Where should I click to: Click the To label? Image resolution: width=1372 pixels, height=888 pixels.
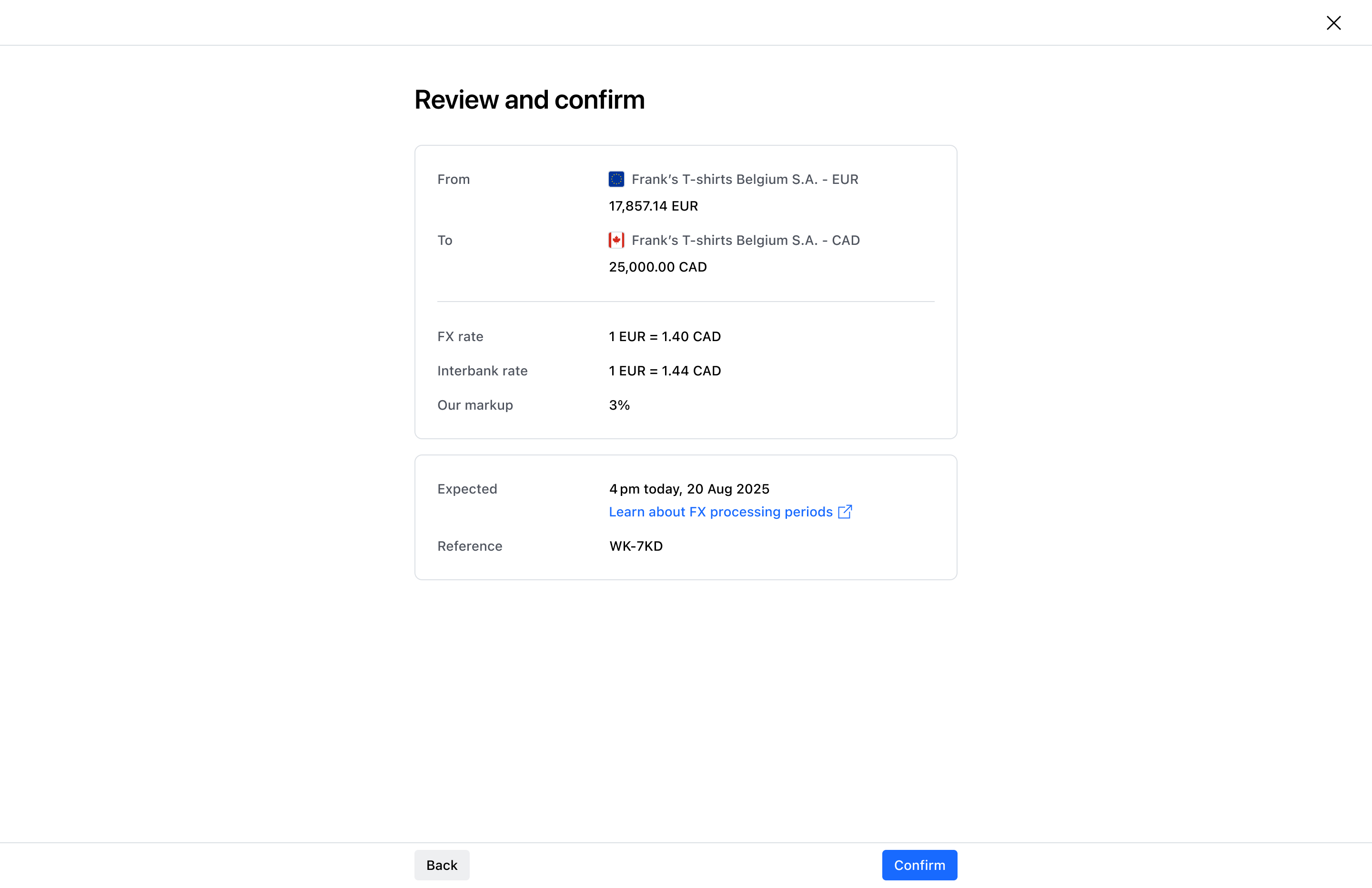(x=444, y=241)
